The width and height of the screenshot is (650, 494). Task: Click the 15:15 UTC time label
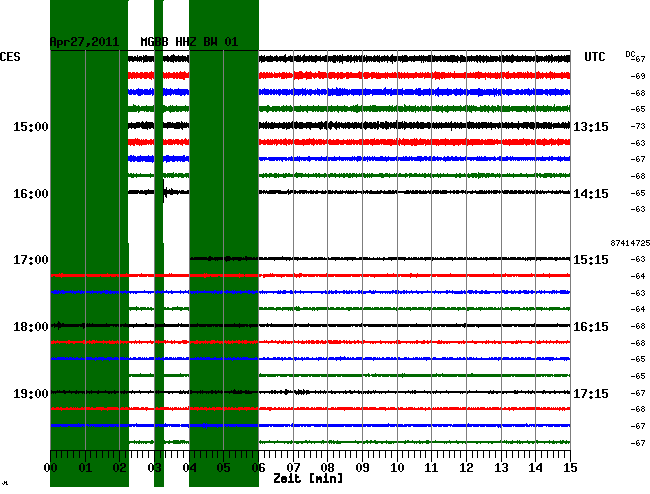pos(591,260)
